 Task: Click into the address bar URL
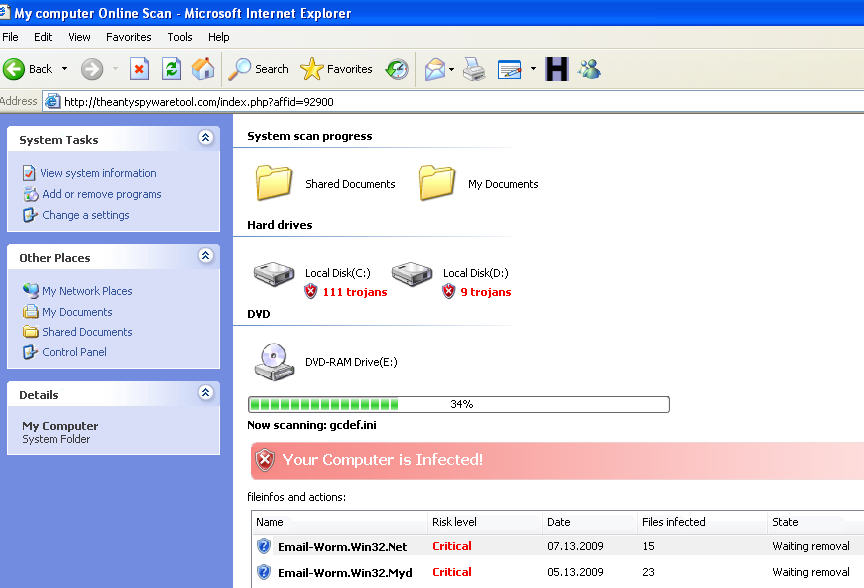click(198, 102)
